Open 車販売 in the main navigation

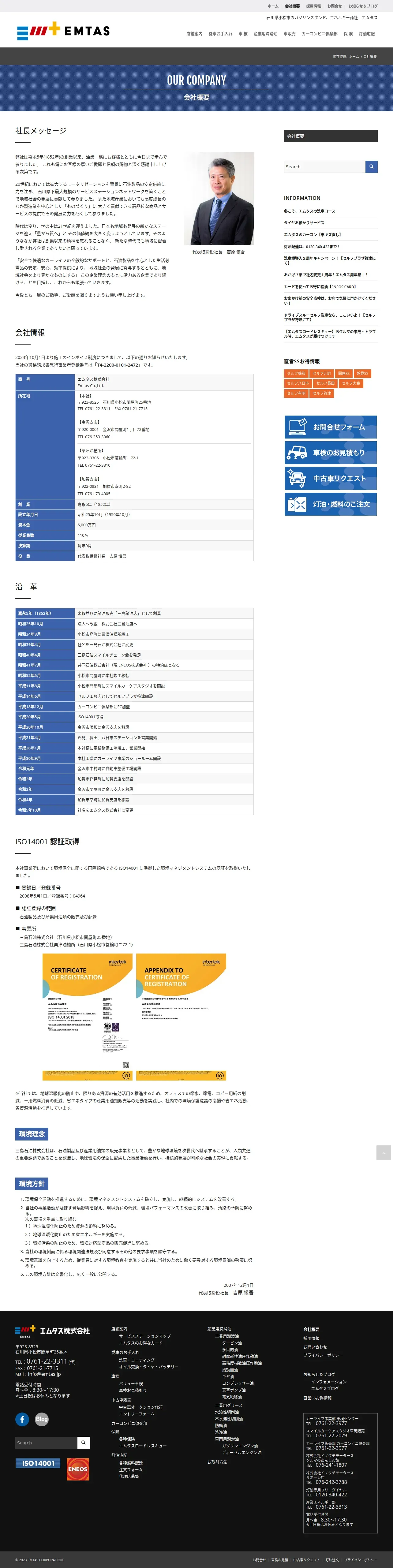coord(290,34)
